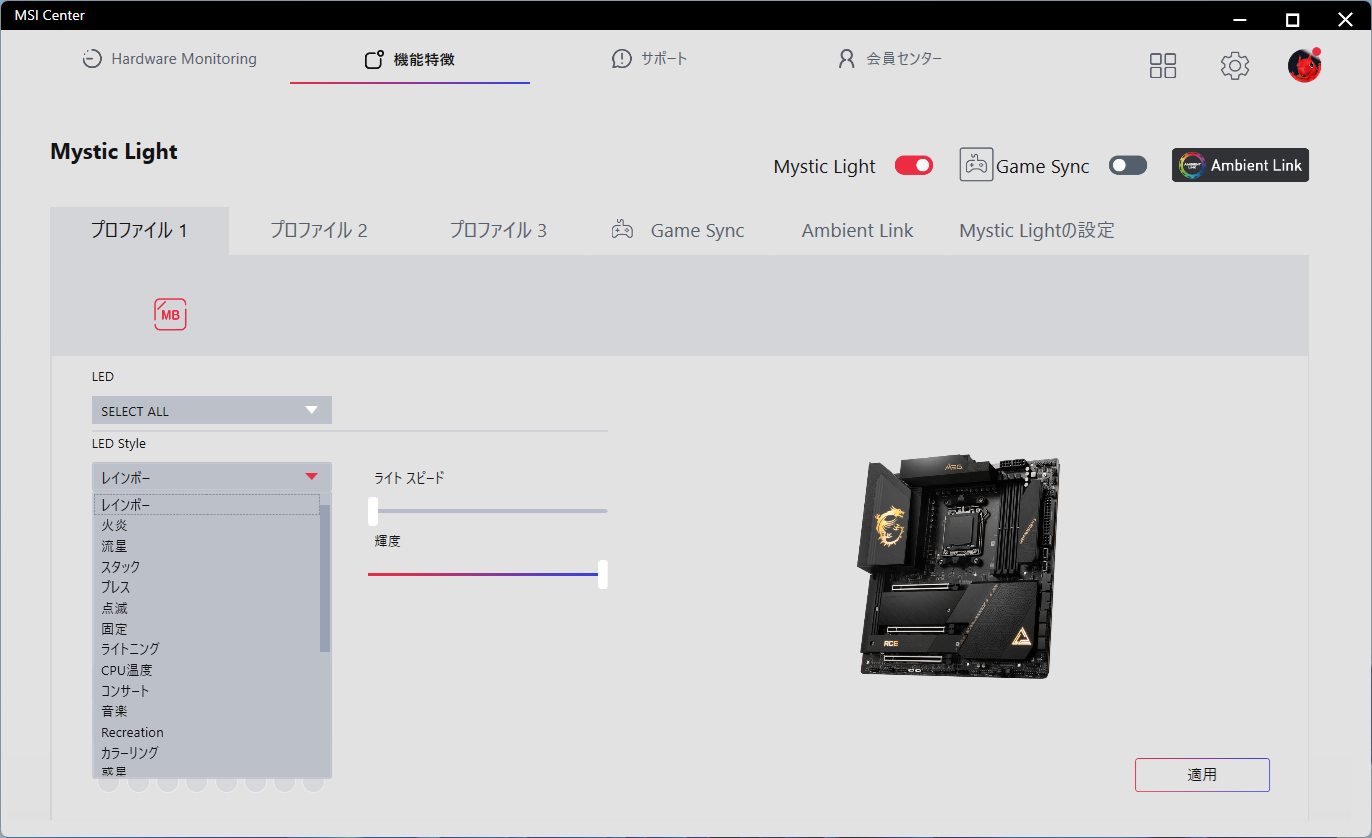This screenshot has width=1372, height=838.
Task: Expand the SELECT ALL LED dropdown
Action: [x=212, y=410]
